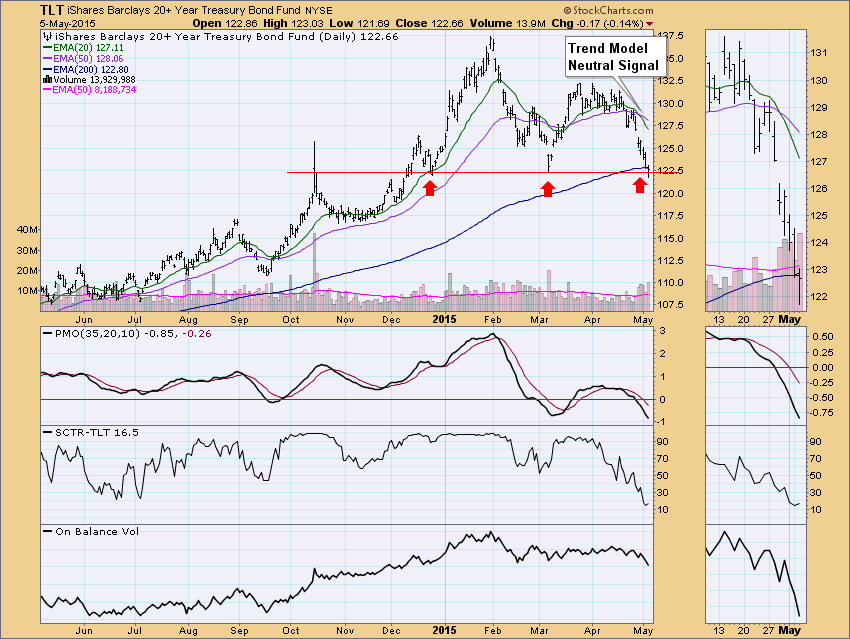Click the 132.5 price axis label
Viewport: 850px width, 639px height.
pos(669,81)
